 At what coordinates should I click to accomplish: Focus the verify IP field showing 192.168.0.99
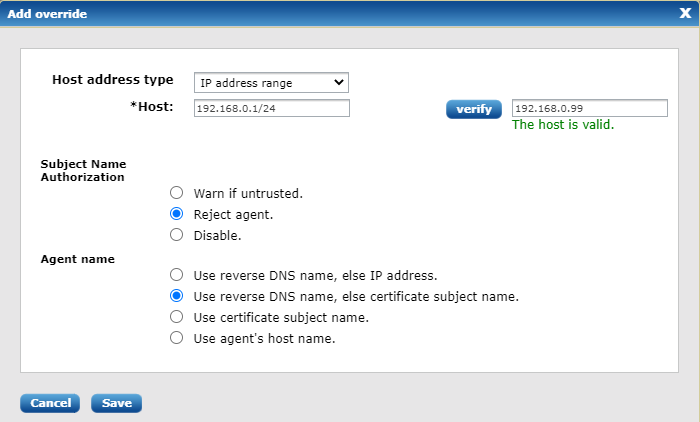[x=589, y=108]
